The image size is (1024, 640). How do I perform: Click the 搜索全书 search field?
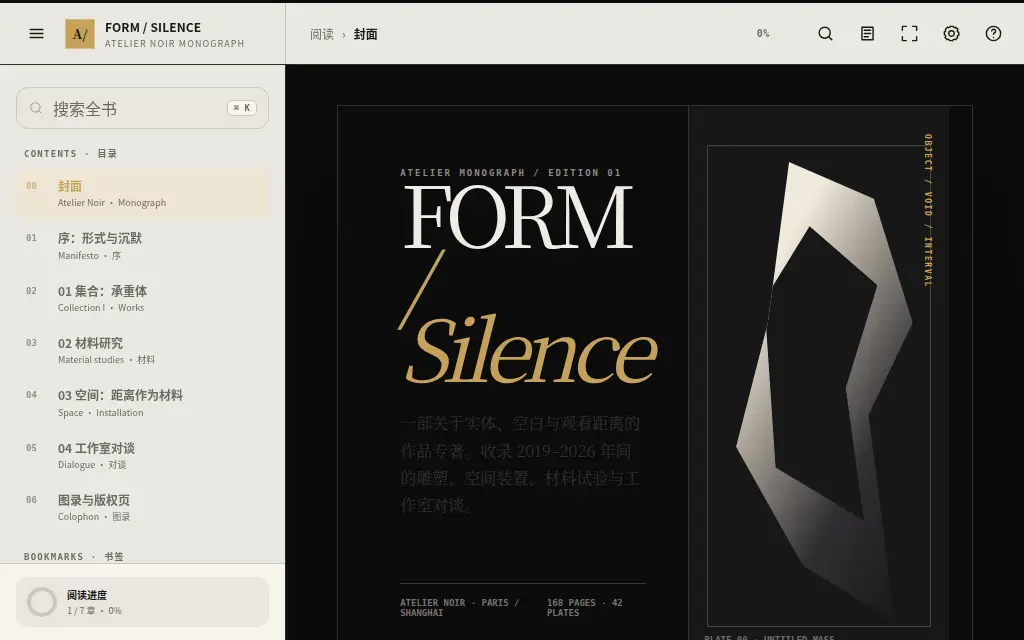(x=142, y=108)
